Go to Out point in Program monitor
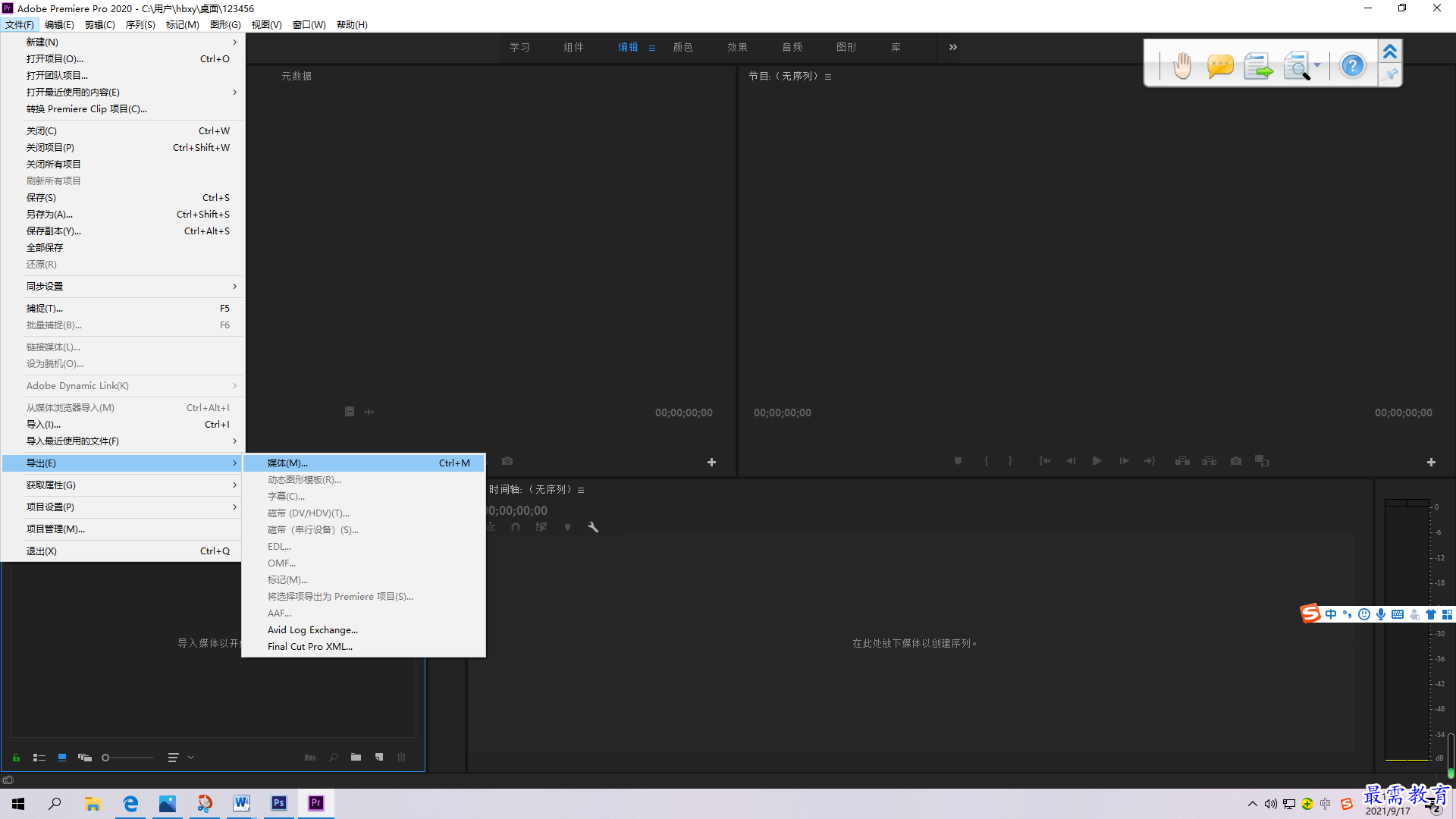 click(1150, 461)
